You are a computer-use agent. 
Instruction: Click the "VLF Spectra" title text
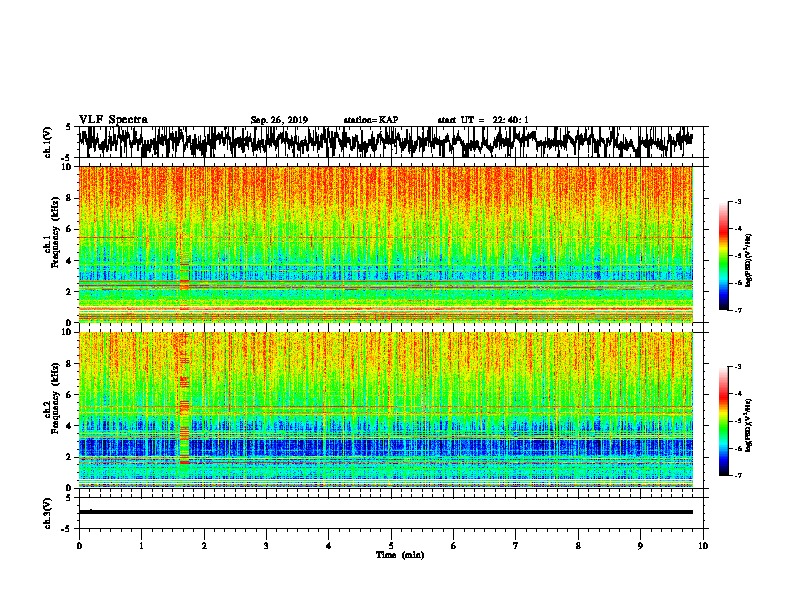click(x=113, y=120)
